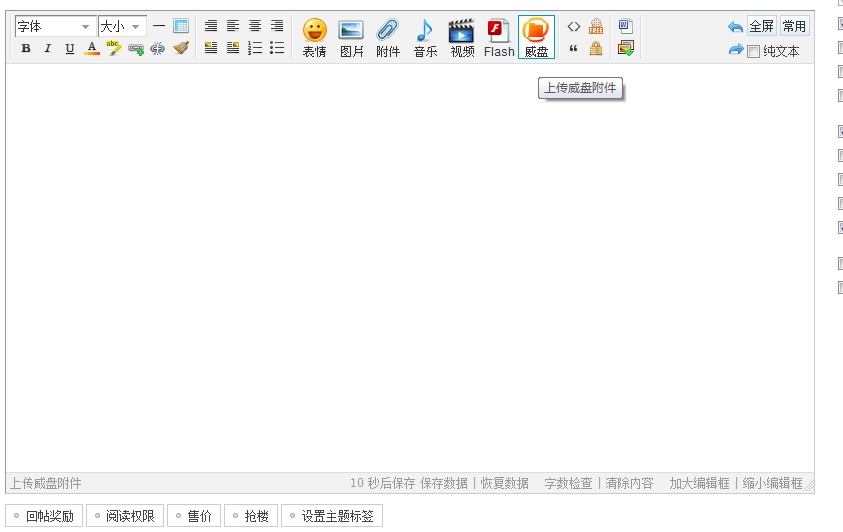The height and width of the screenshot is (532, 843).
Task: Toggle bold formatting with the B icon
Action: [26, 48]
